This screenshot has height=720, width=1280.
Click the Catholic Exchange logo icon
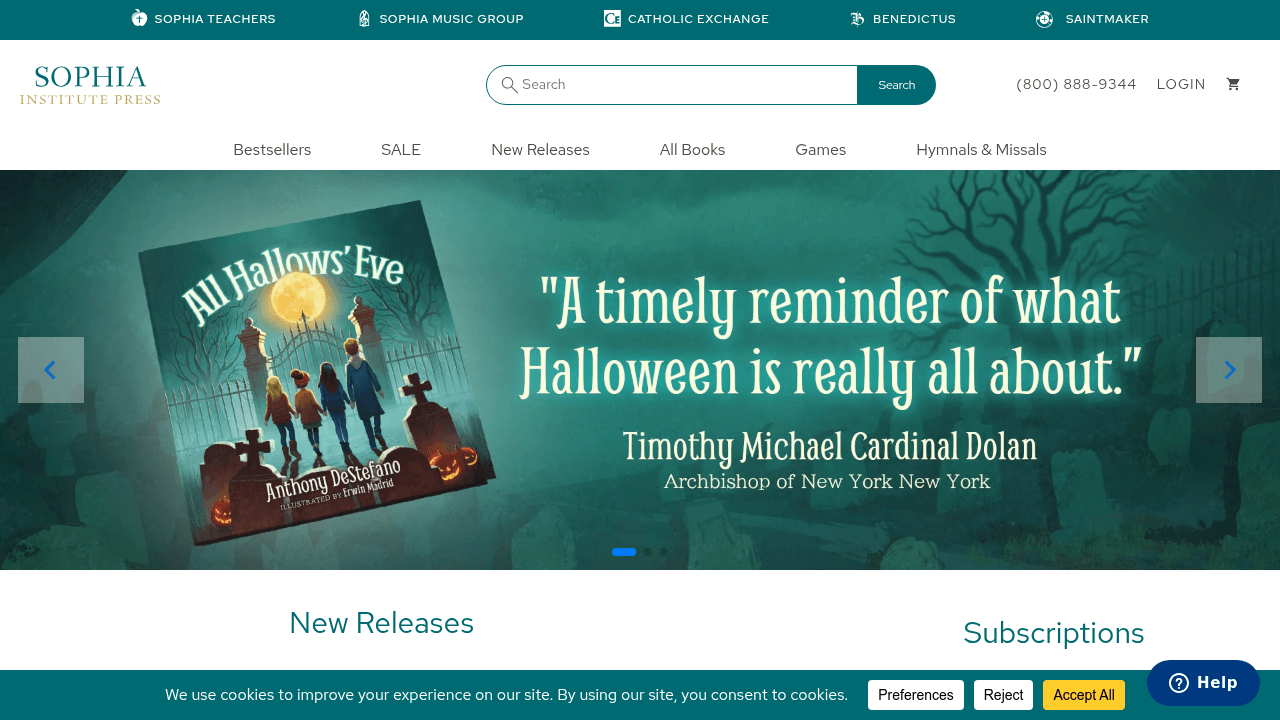pyautogui.click(x=612, y=19)
